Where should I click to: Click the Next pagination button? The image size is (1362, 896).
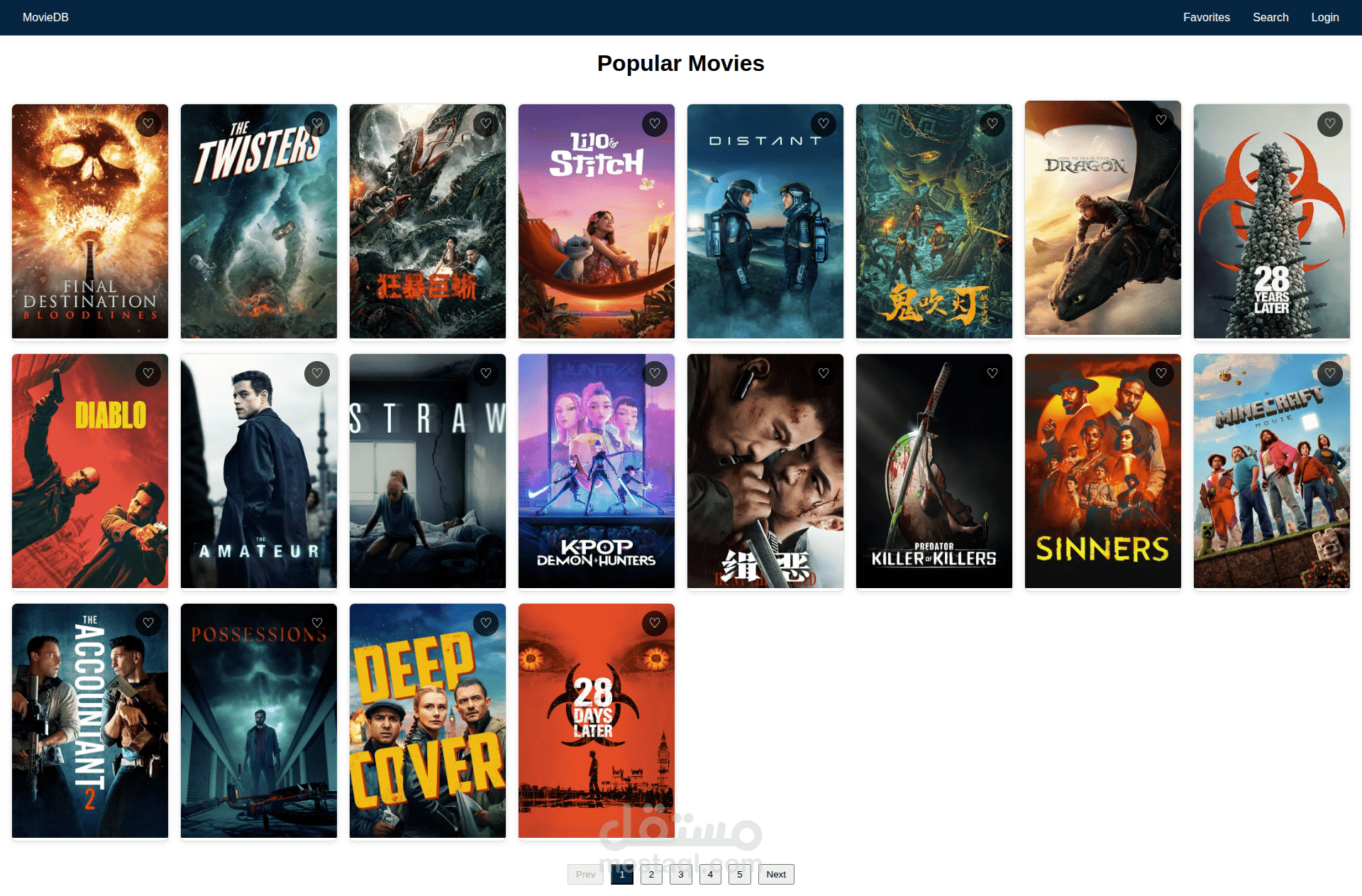pos(776,875)
